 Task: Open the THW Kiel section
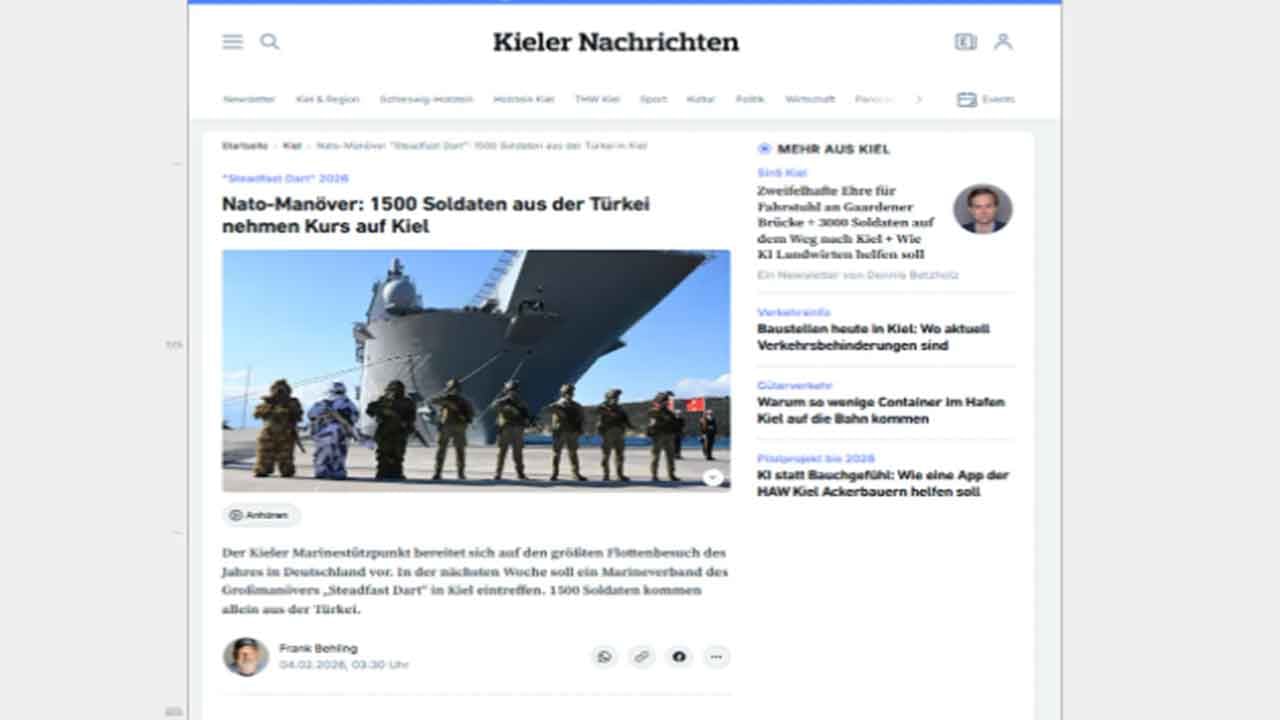(x=597, y=99)
